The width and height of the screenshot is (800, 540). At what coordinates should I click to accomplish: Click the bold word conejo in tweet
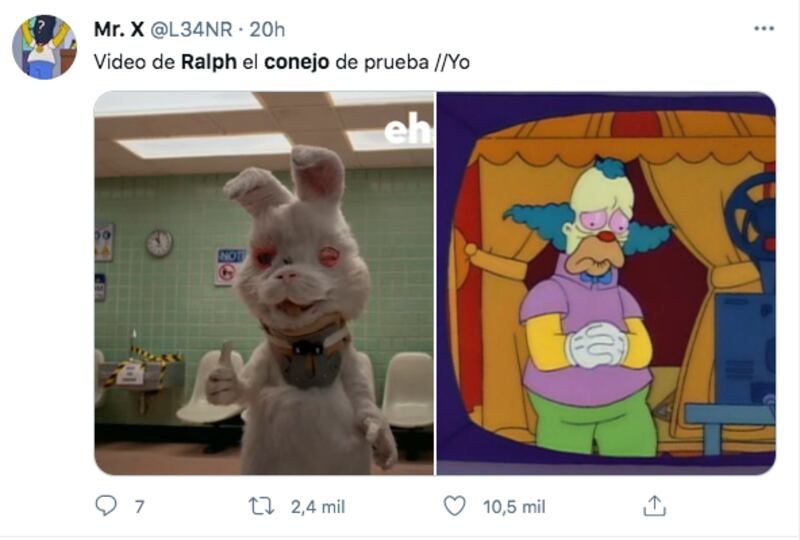point(296,62)
